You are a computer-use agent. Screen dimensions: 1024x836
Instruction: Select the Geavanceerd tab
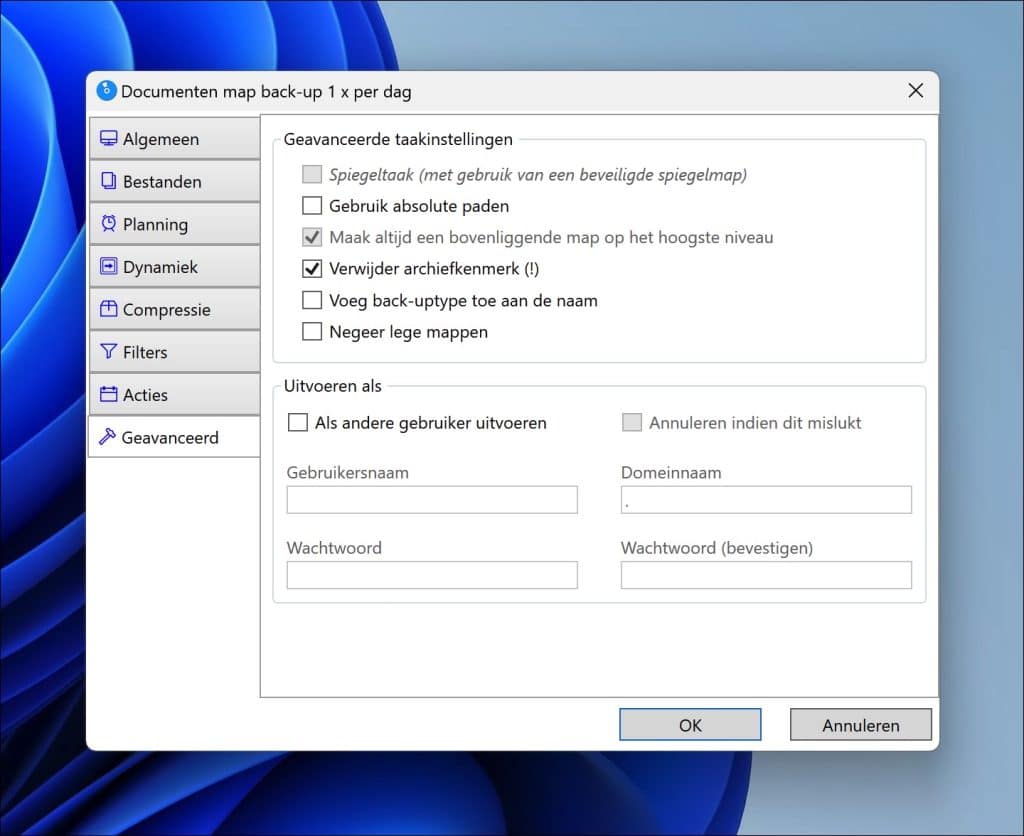tap(174, 437)
